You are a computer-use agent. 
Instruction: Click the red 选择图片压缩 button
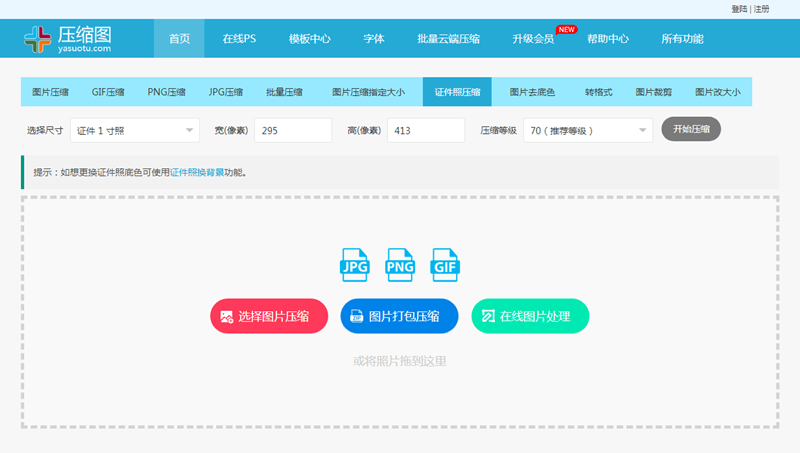coord(269,316)
